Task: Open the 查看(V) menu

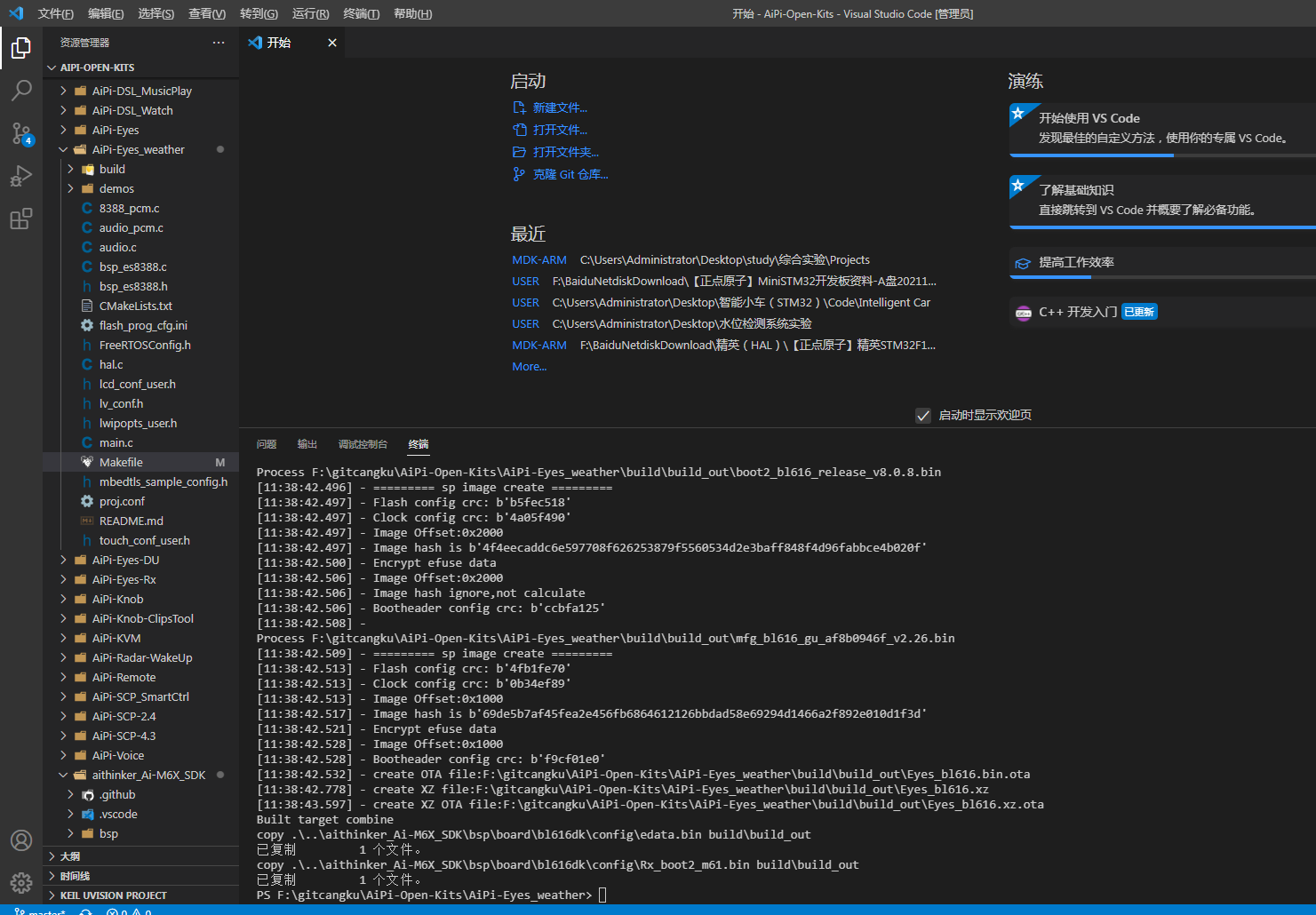Action: coord(207,13)
